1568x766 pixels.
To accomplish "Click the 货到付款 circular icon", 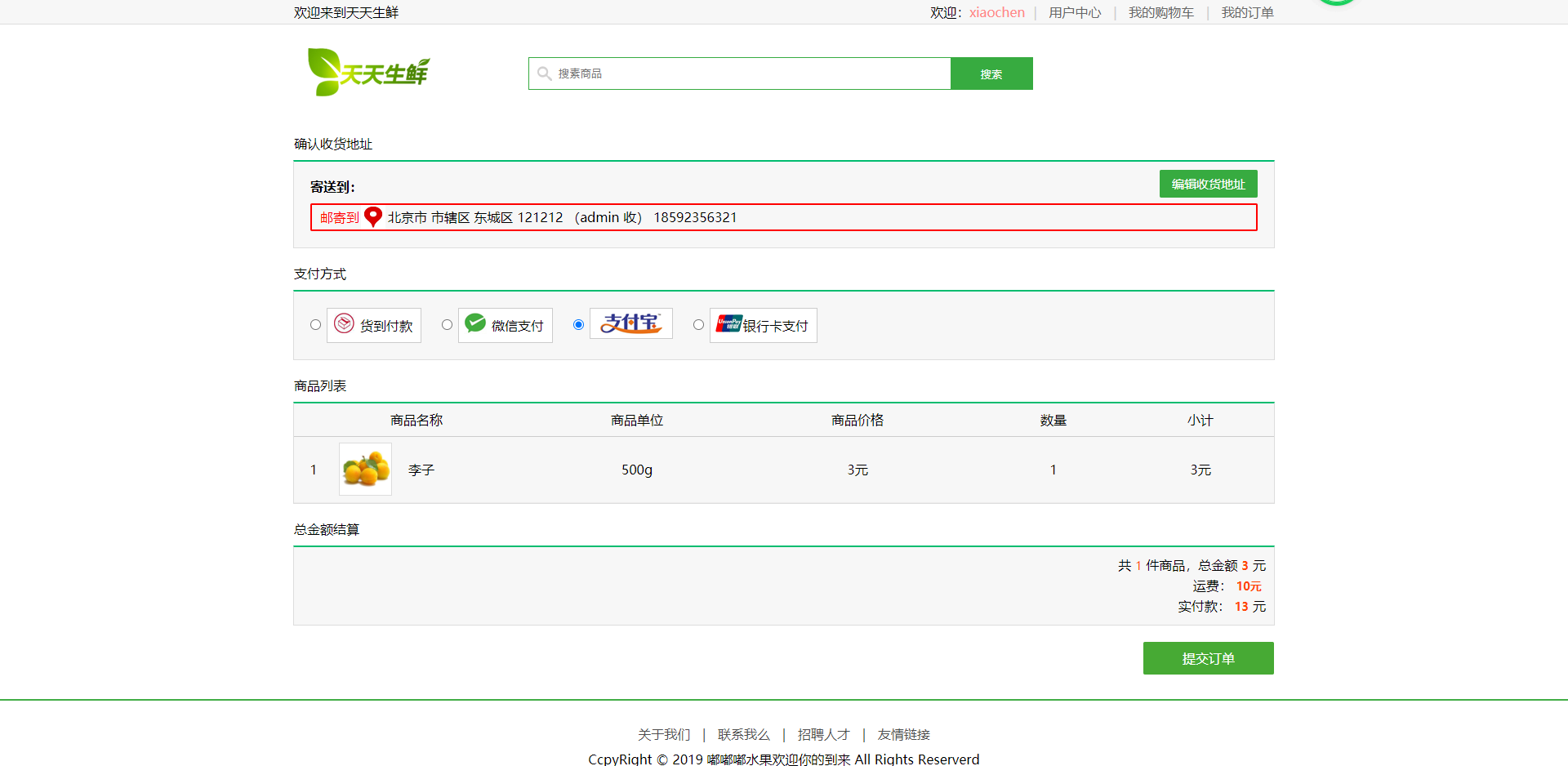I will click(x=345, y=324).
